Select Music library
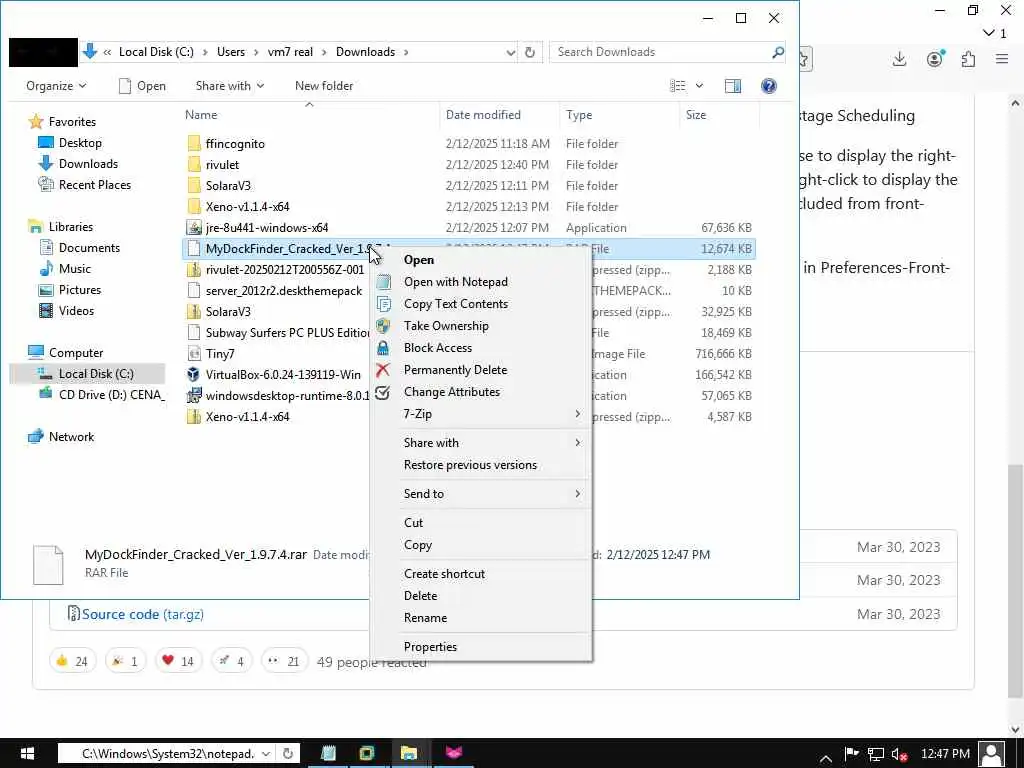The height and width of the screenshot is (768, 1024). [x=74, y=268]
